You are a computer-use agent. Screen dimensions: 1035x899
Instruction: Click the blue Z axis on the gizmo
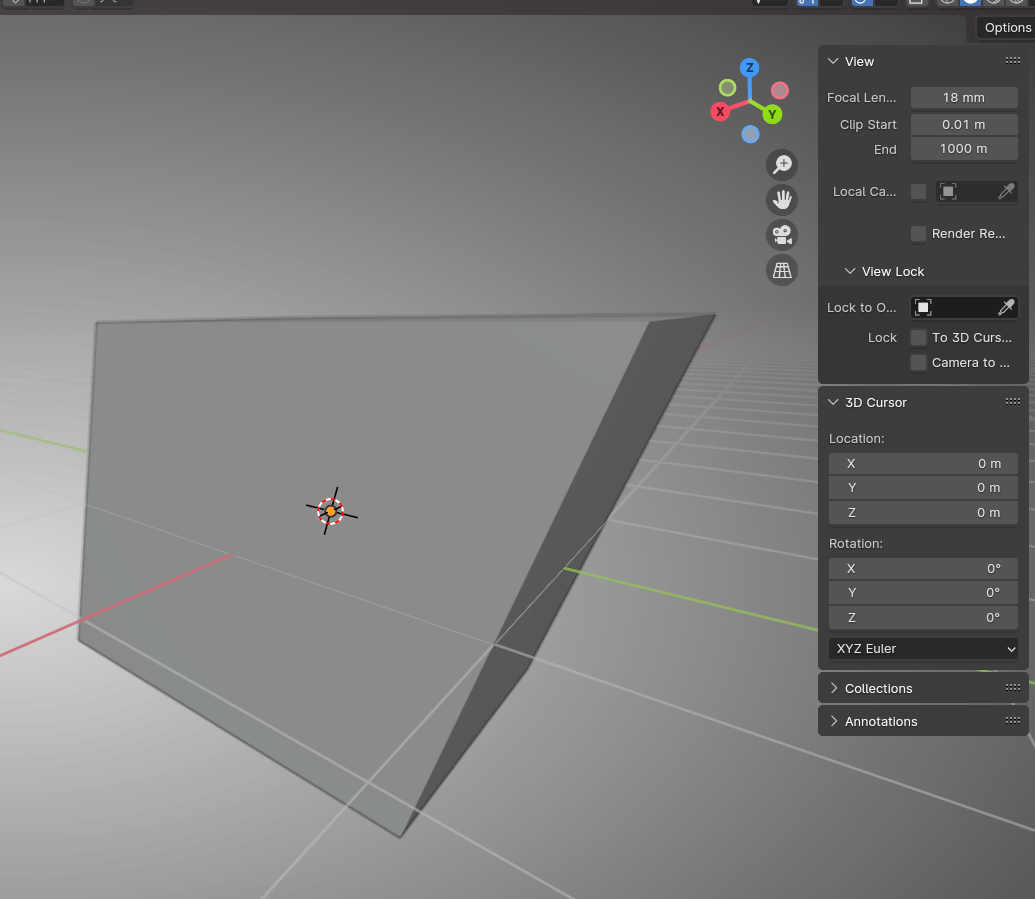click(749, 68)
